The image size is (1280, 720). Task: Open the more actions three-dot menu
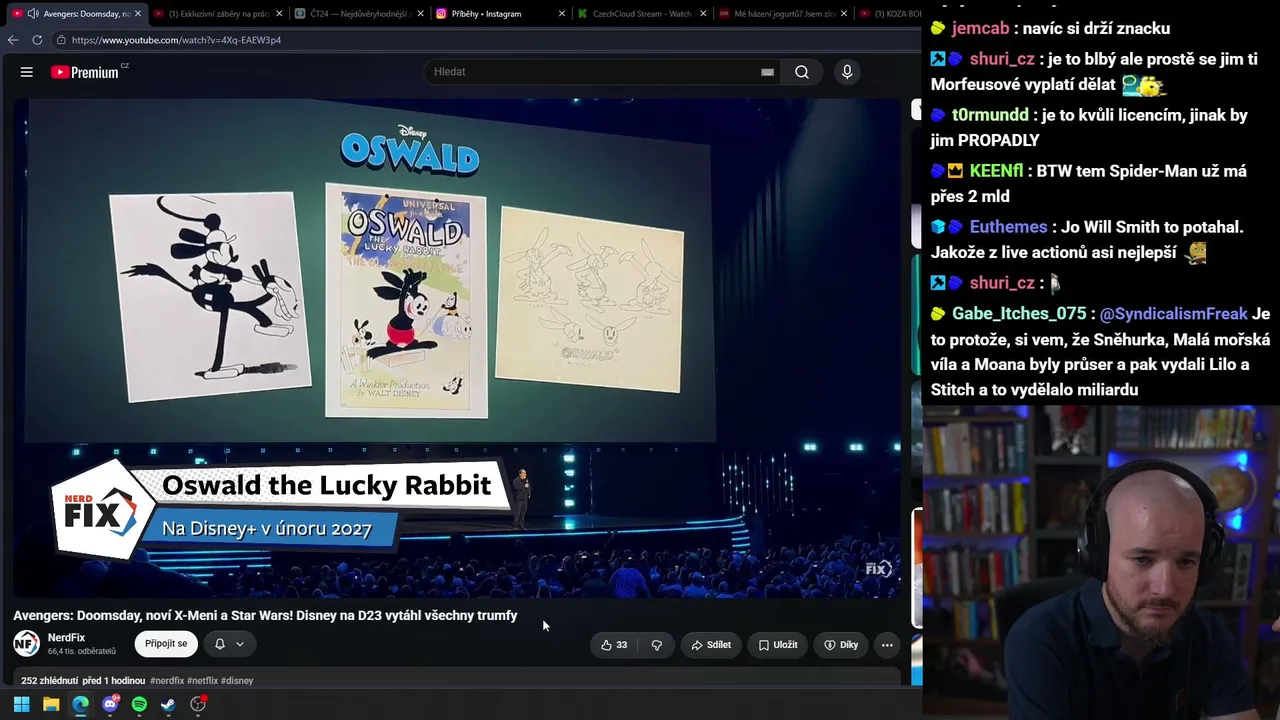click(887, 645)
